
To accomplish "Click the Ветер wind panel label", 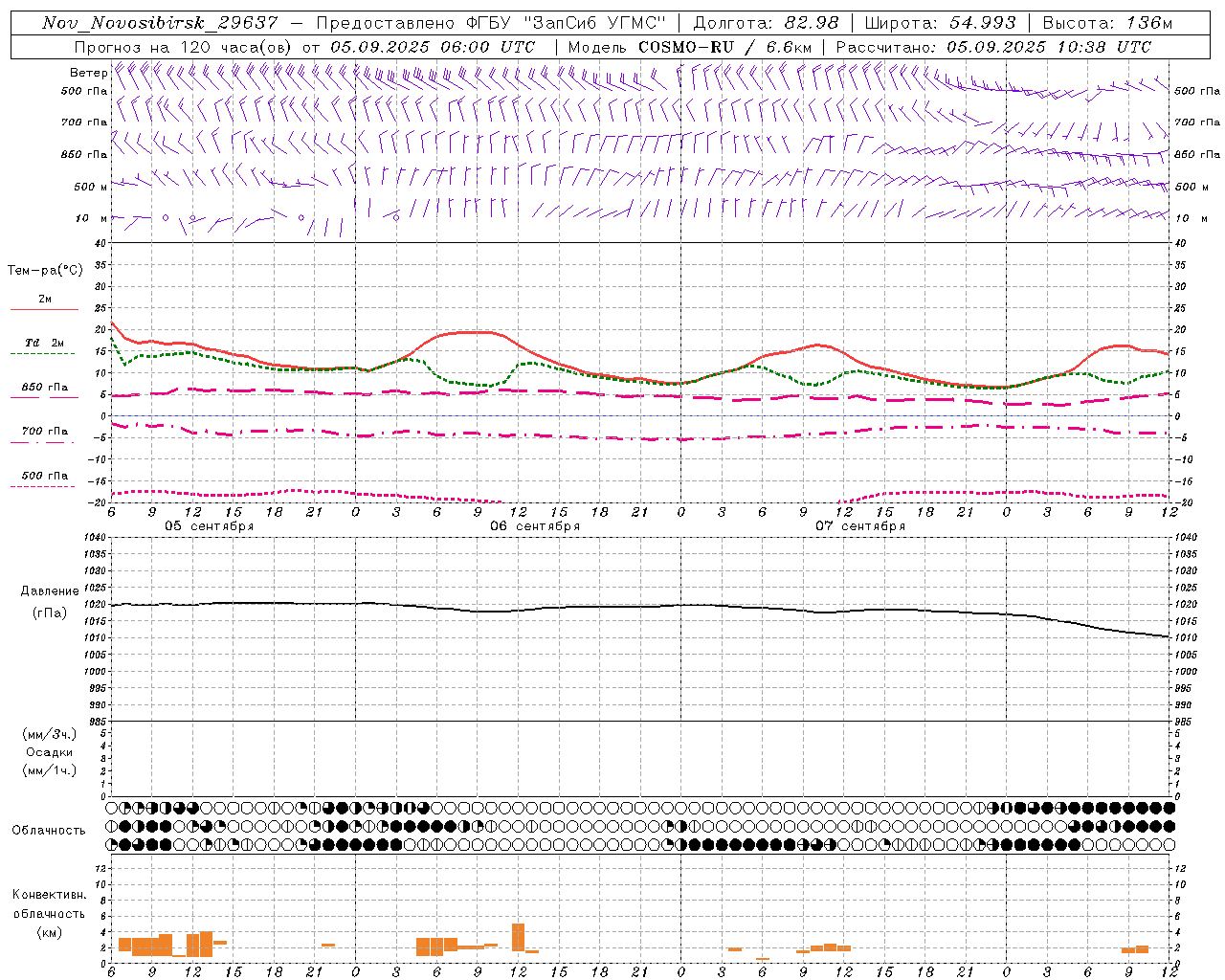I will coord(88,73).
